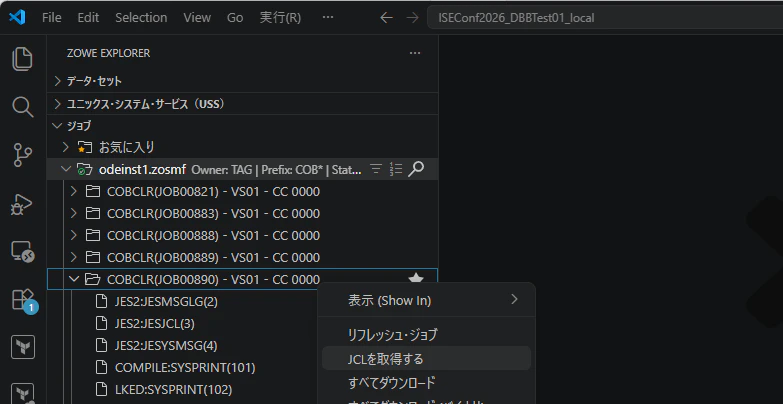The width and height of the screenshot is (783, 404).
Task: Click the search magnifier icon on odeinst1.zosmf
Action: [416, 169]
